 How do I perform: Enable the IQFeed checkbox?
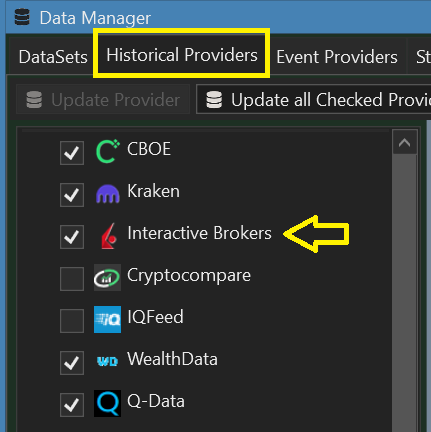click(x=72, y=321)
